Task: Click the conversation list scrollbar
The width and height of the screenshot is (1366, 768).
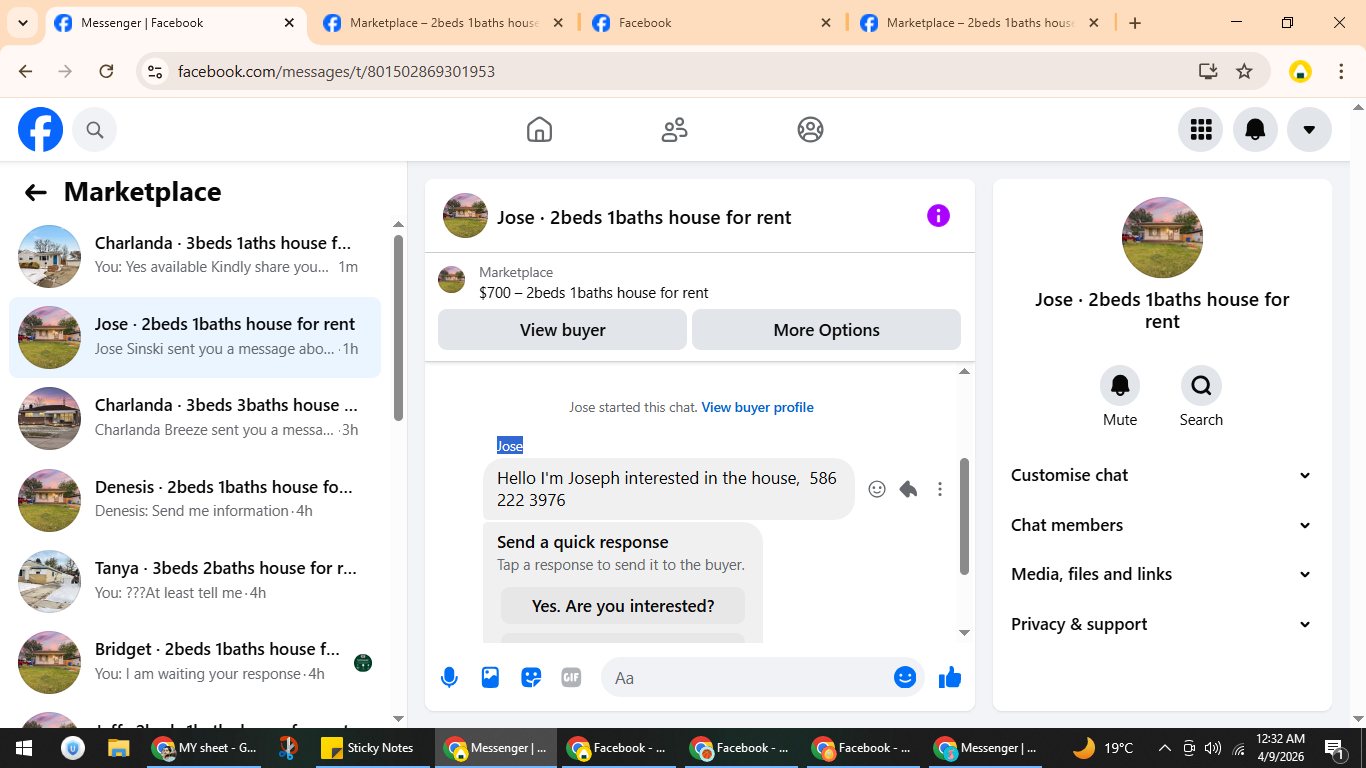Action: pos(399,328)
